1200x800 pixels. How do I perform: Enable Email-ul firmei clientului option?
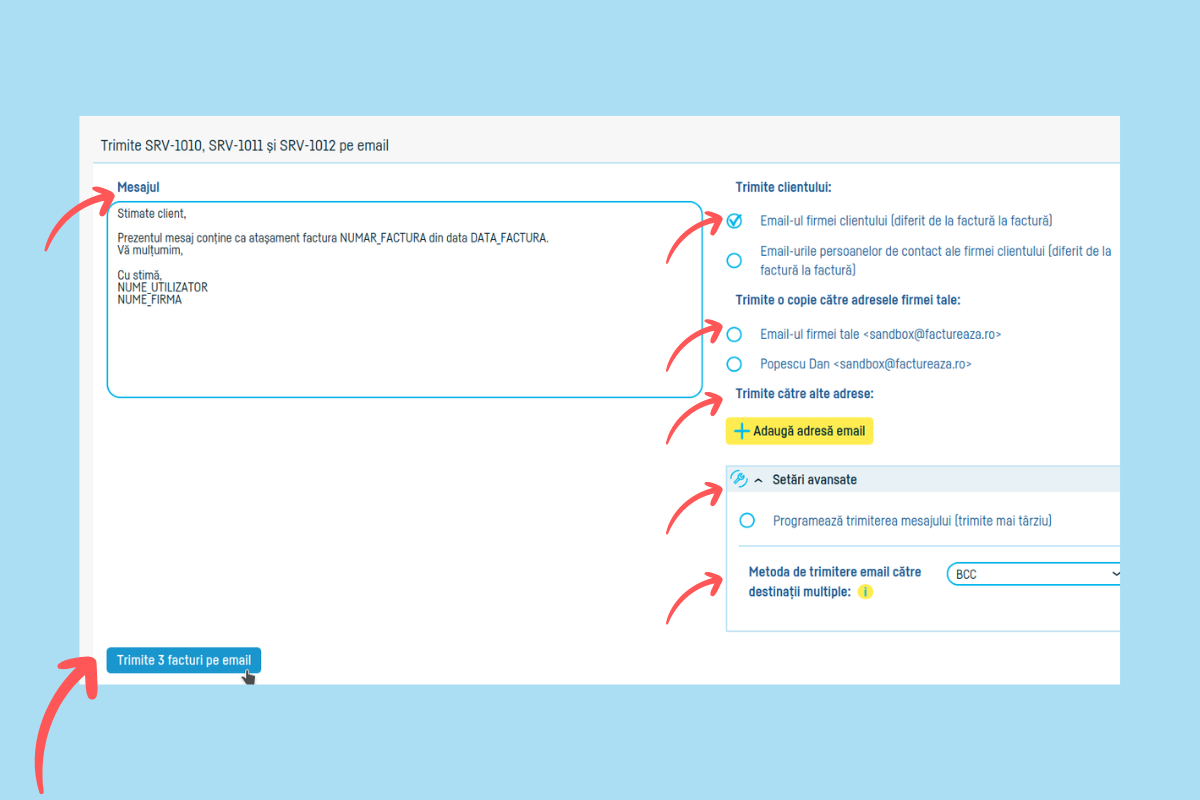(x=735, y=221)
